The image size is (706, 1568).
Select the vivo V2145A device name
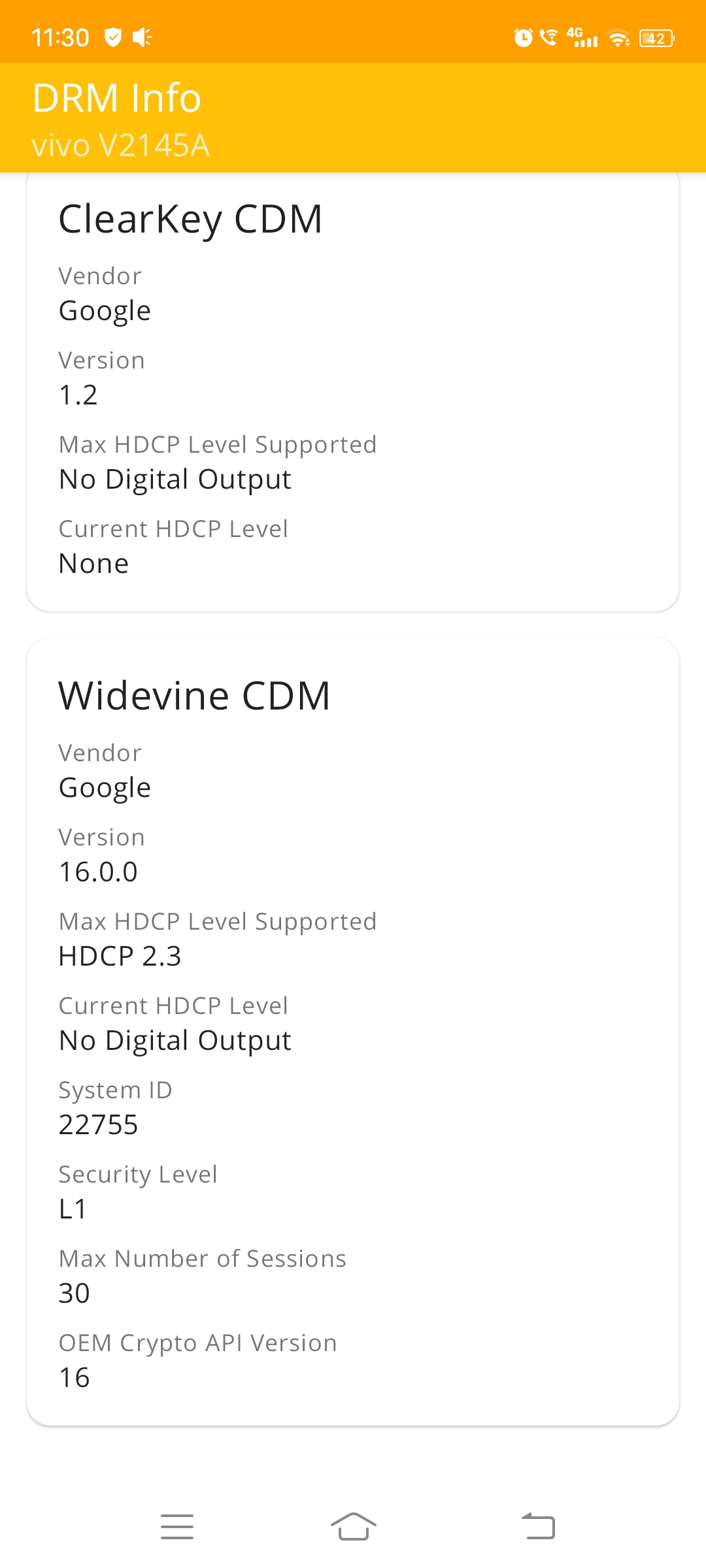[x=121, y=145]
